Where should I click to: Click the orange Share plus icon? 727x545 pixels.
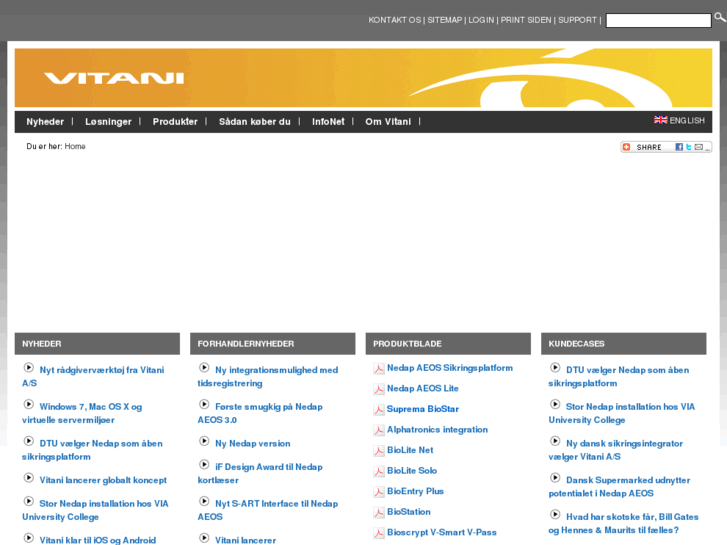[x=626, y=147]
